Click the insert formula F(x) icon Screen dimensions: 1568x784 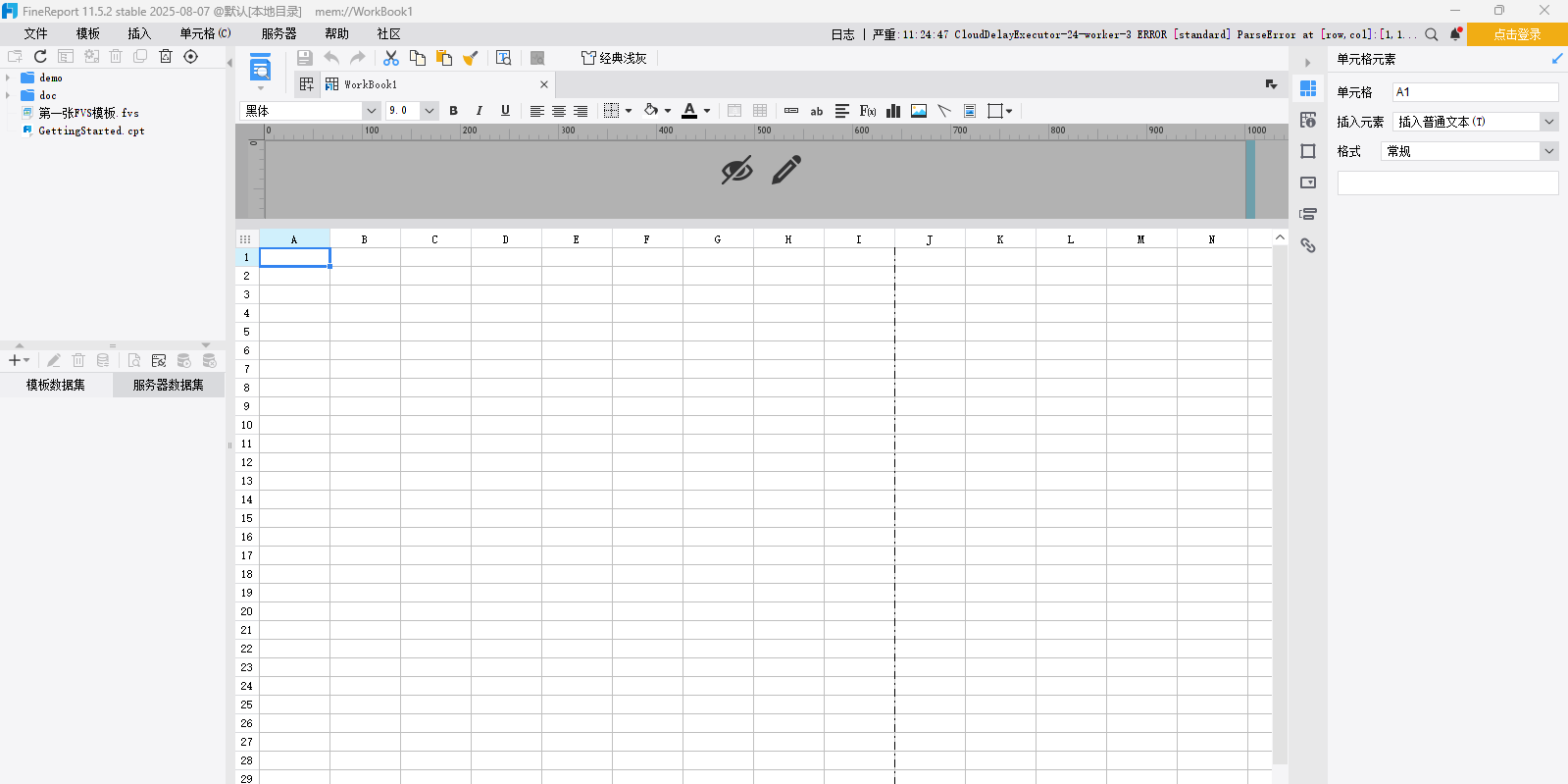(x=868, y=111)
